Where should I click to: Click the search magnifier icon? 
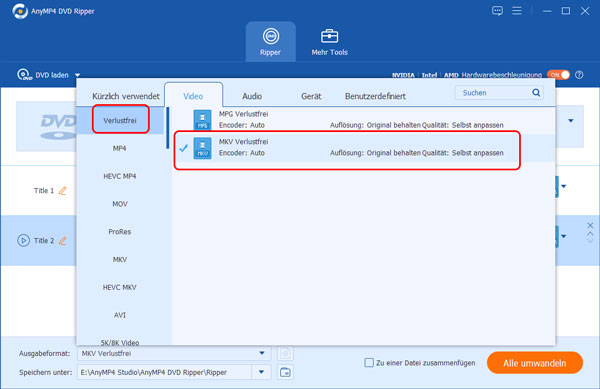pyautogui.click(x=536, y=93)
